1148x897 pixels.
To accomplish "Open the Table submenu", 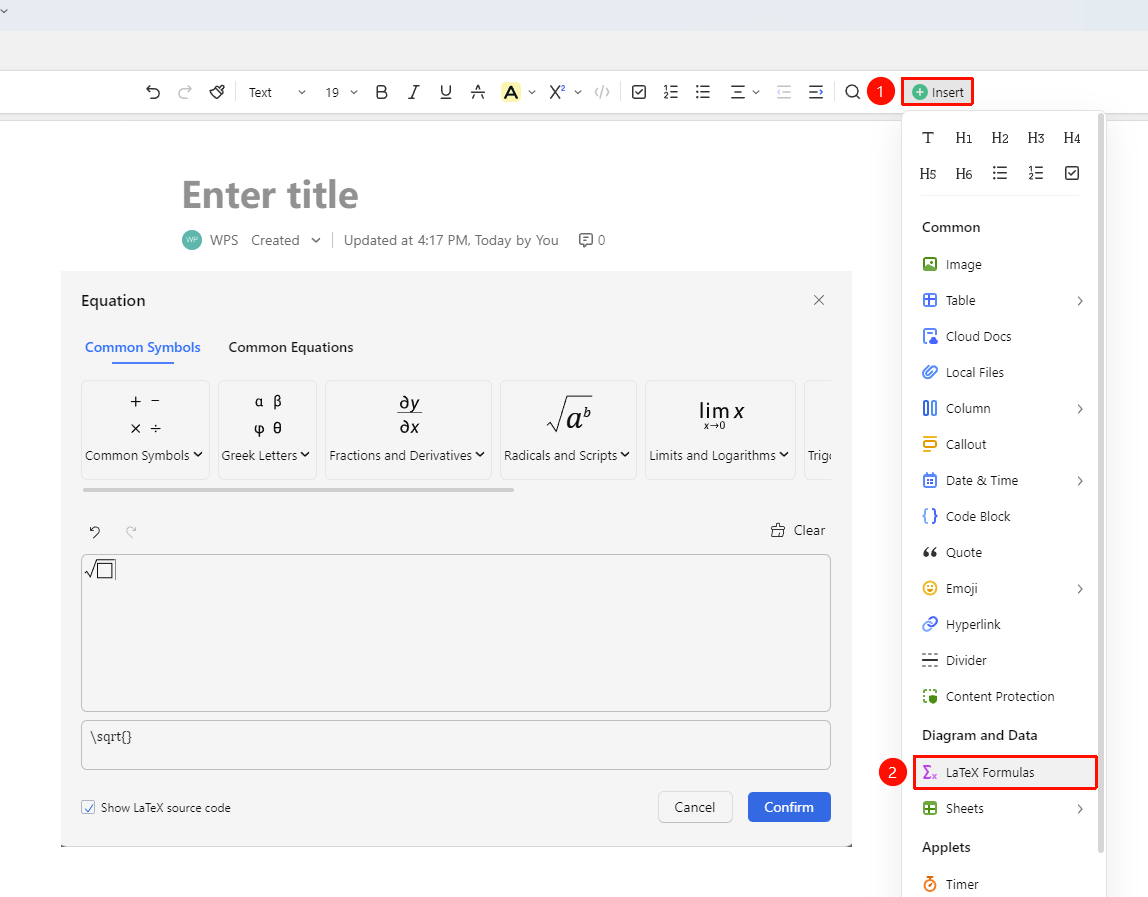I will [x=1005, y=300].
